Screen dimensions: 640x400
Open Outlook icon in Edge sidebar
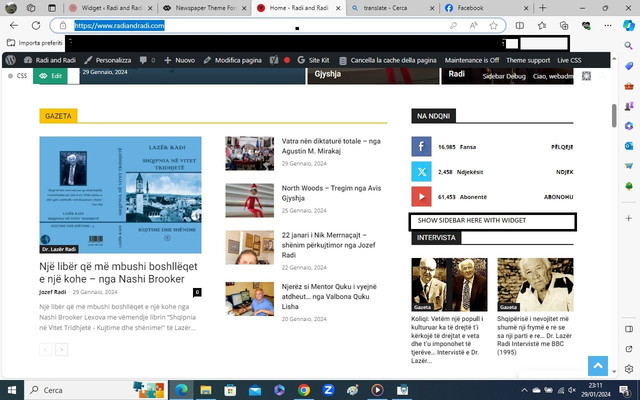pos(629,145)
